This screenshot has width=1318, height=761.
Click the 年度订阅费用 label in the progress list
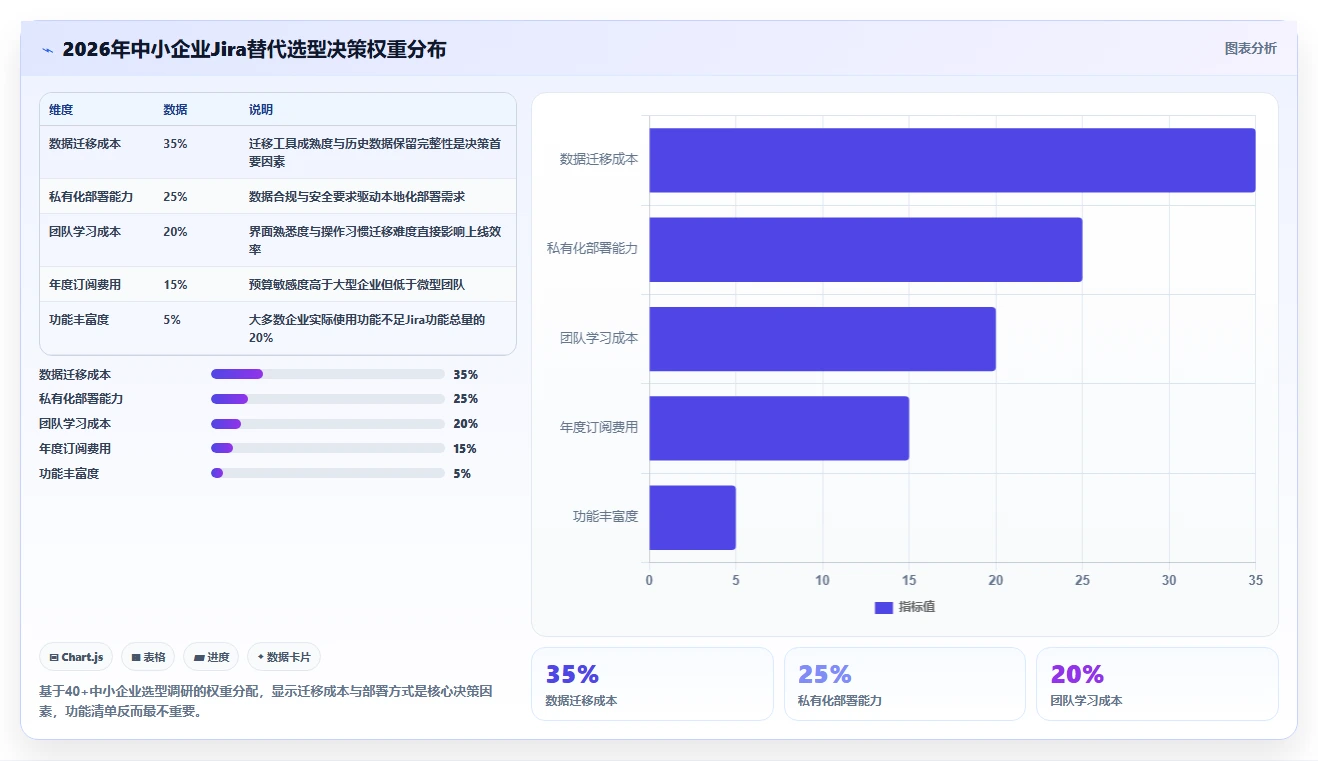pos(75,449)
